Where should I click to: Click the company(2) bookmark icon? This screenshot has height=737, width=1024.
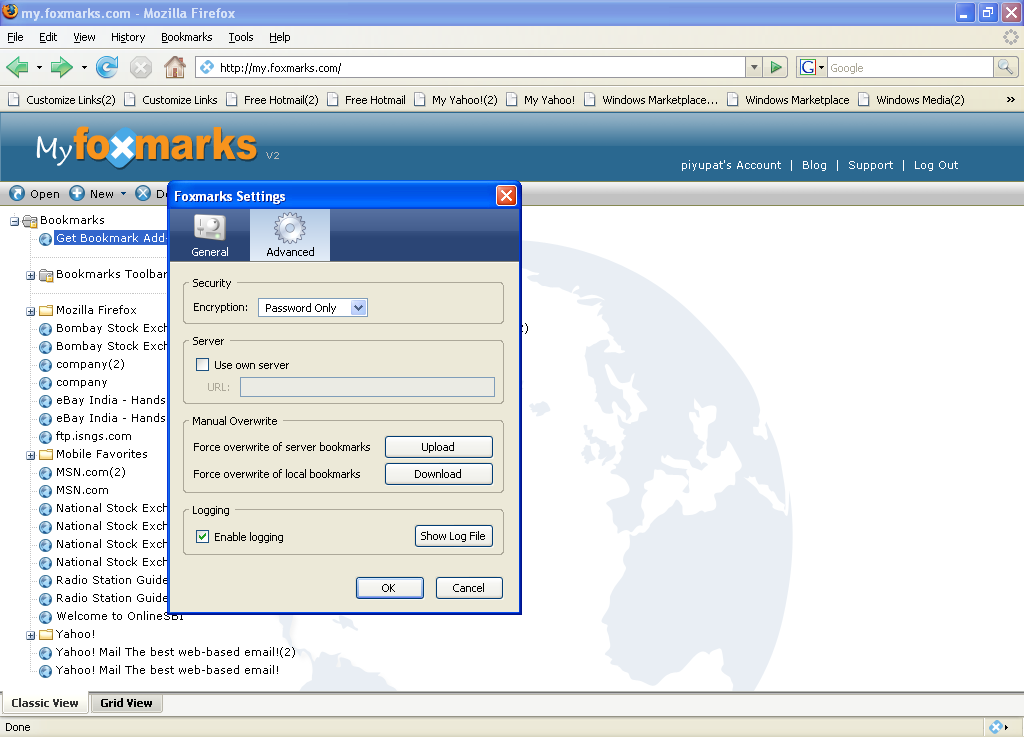pyautogui.click(x=45, y=365)
